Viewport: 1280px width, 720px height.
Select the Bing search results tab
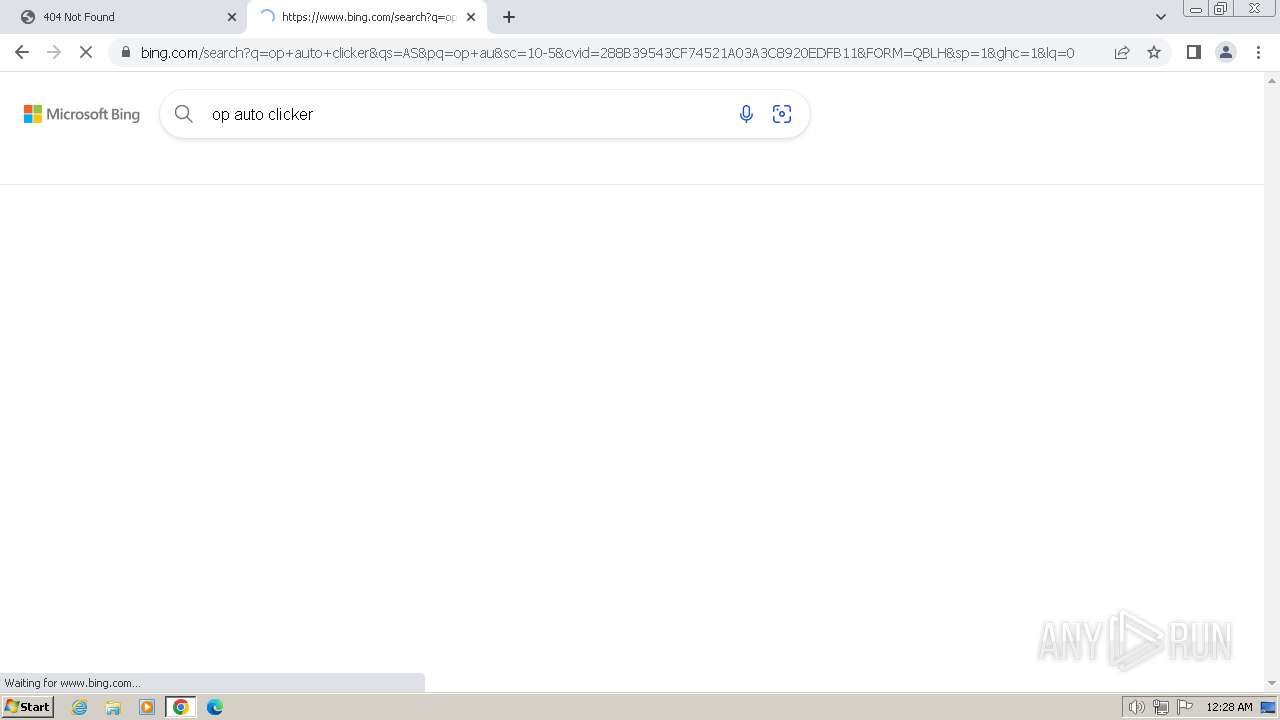(x=367, y=17)
